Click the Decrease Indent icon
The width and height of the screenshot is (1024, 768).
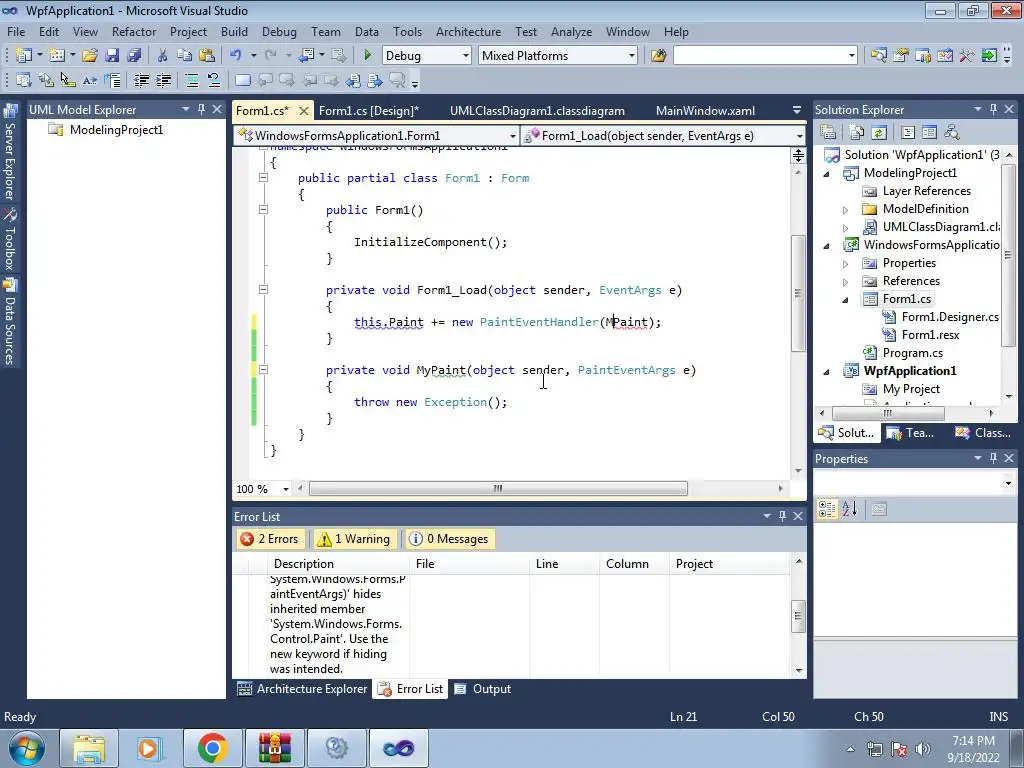coord(141,80)
